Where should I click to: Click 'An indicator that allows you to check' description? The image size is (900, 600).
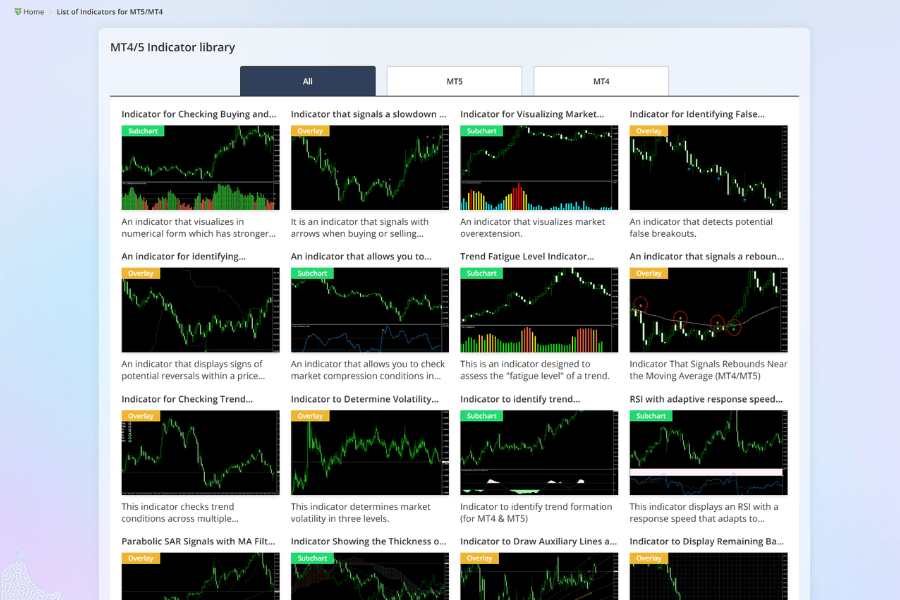(x=368, y=370)
